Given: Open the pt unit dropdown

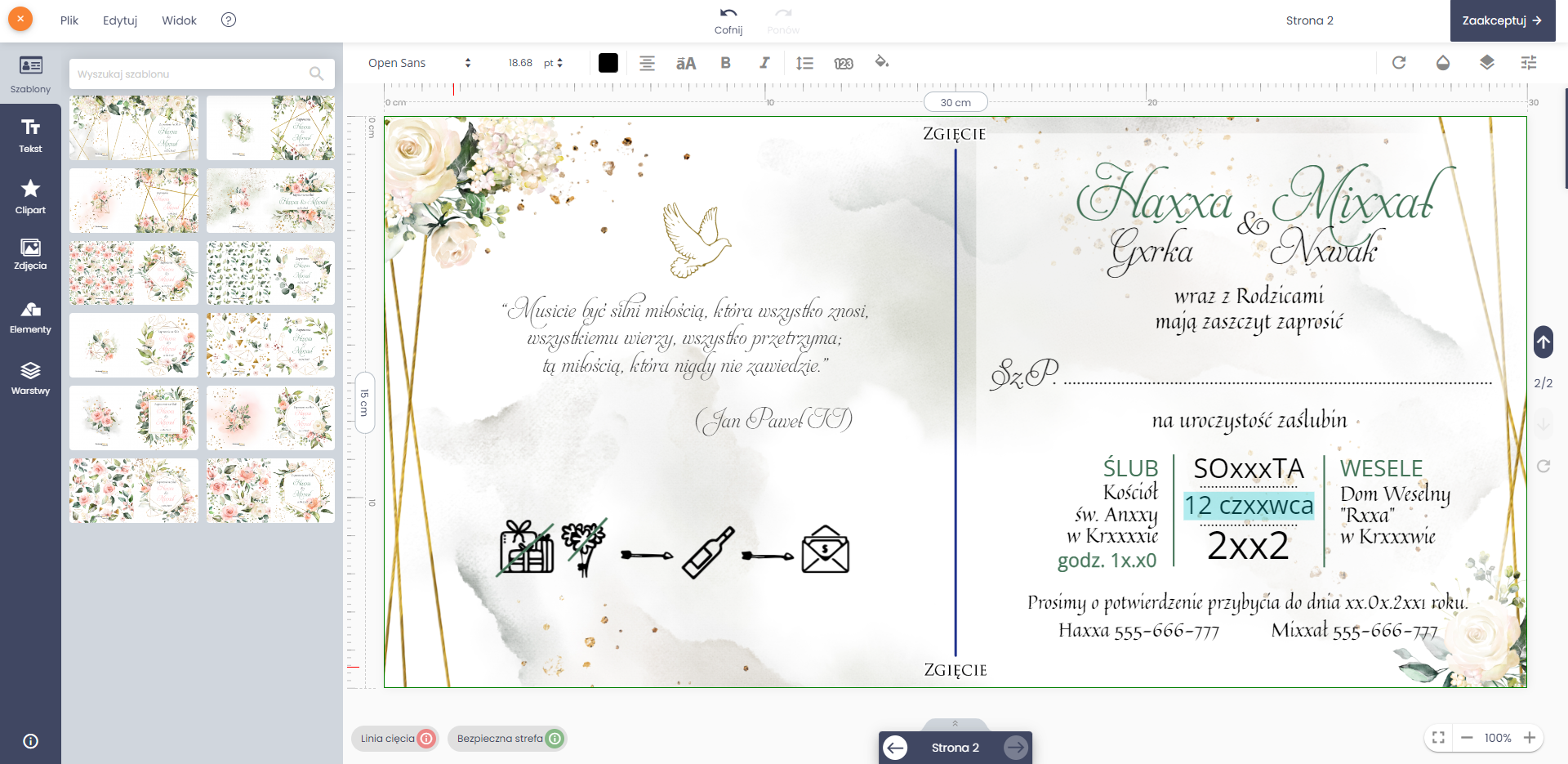Looking at the screenshot, I should (554, 63).
